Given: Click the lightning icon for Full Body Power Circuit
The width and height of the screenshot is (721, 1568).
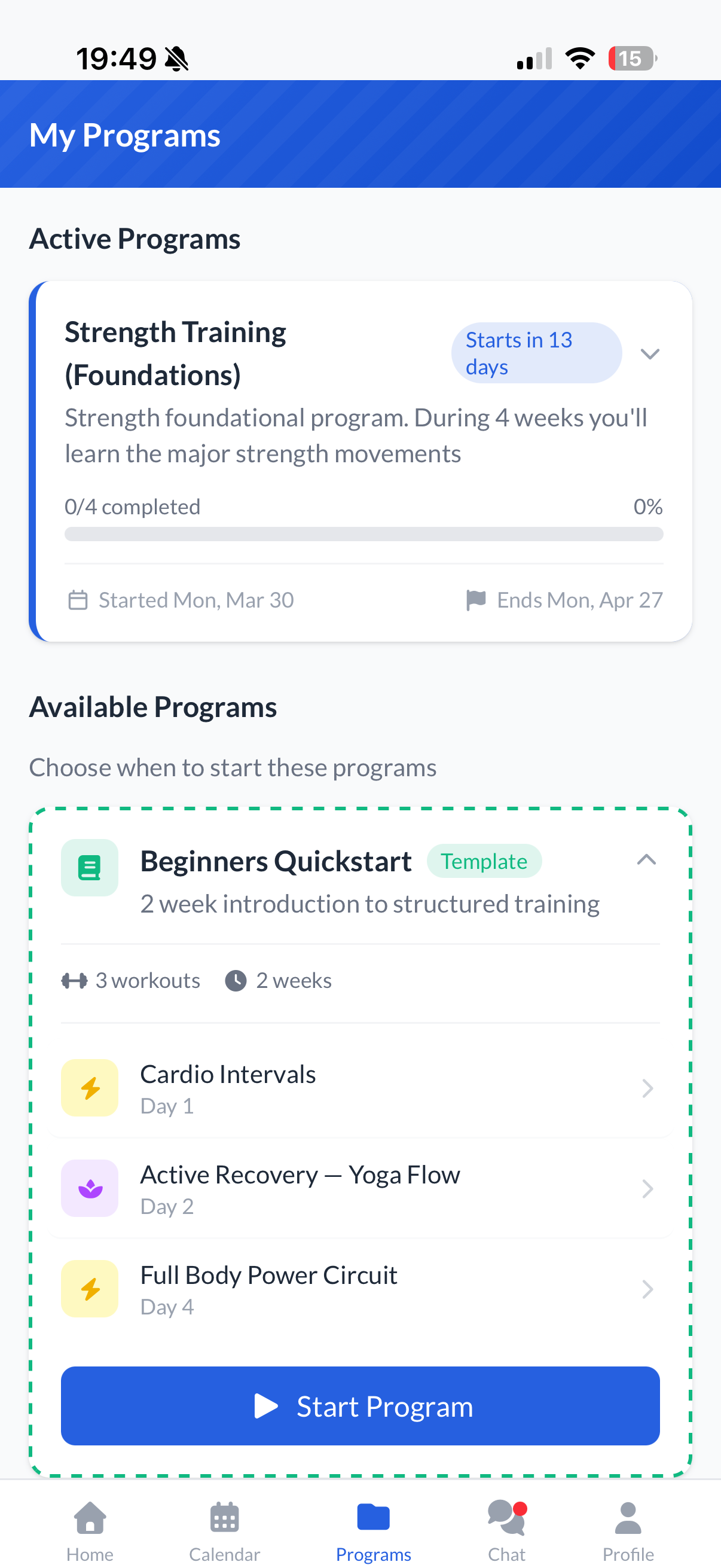Looking at the screenshot, I should [x=90, y=1289].
